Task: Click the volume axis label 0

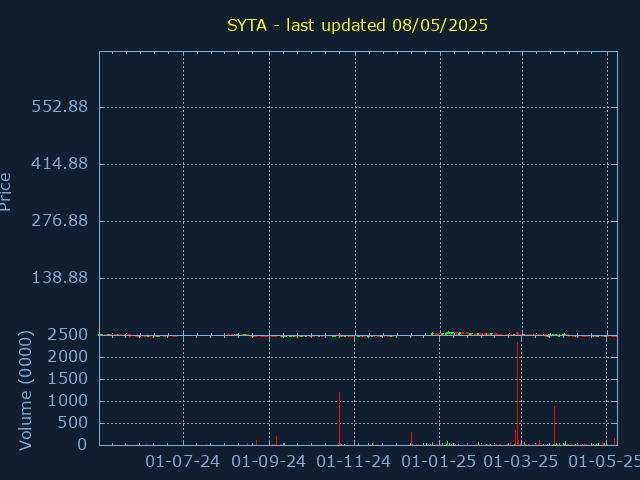Action: 82,444
